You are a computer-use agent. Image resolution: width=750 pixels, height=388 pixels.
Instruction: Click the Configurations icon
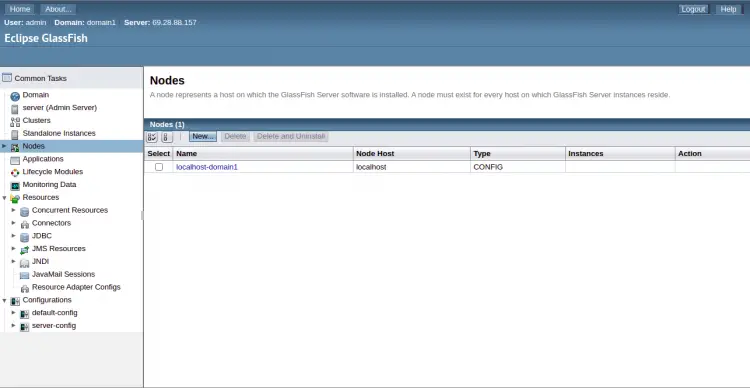[15, 301]
